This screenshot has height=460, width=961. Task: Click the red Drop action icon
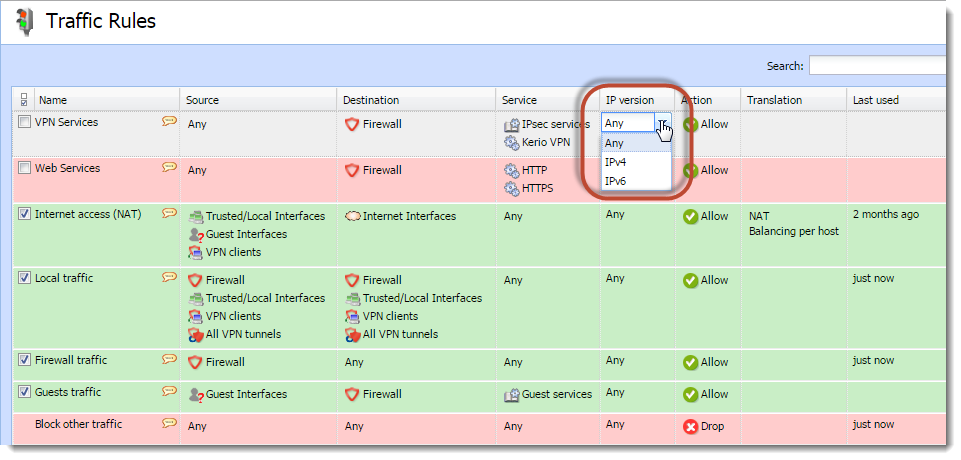691,426
